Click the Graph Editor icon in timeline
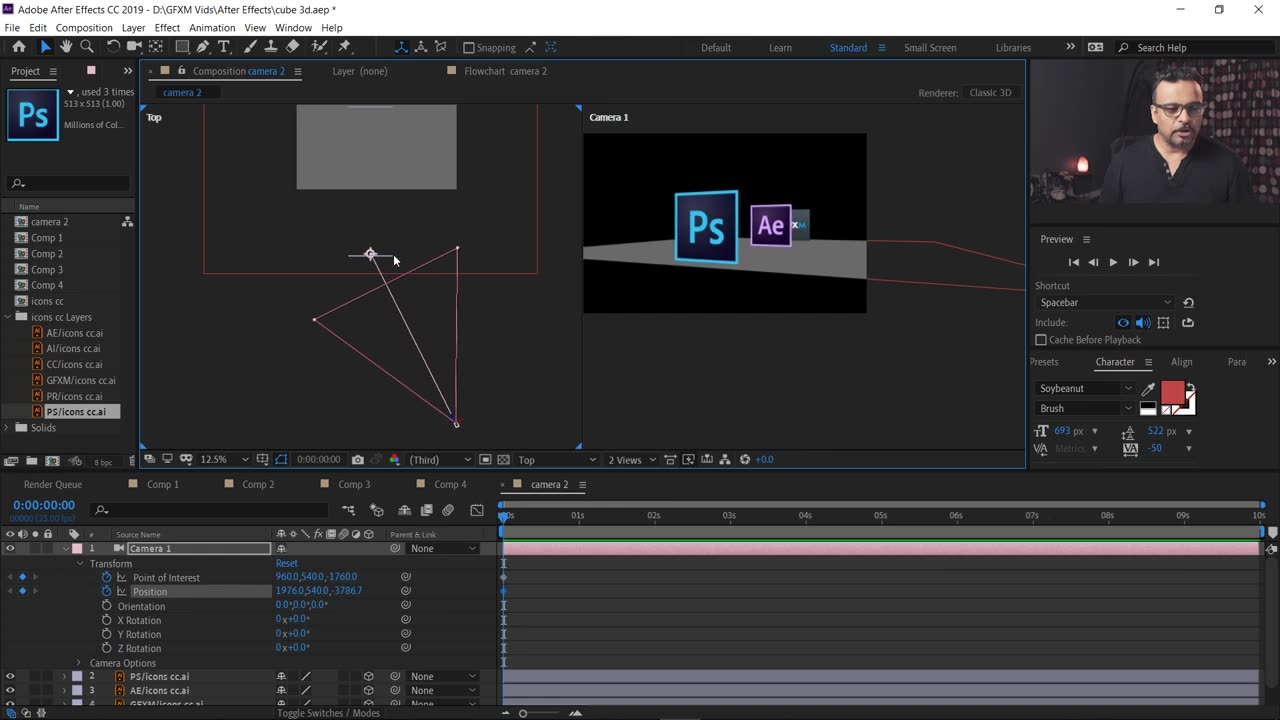 coord(477,510)
